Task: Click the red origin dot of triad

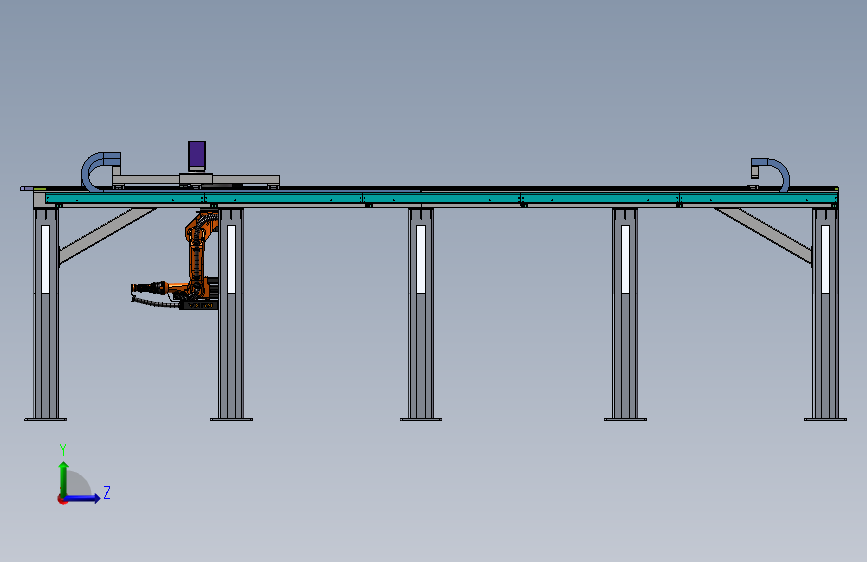Action: [62, 499]
